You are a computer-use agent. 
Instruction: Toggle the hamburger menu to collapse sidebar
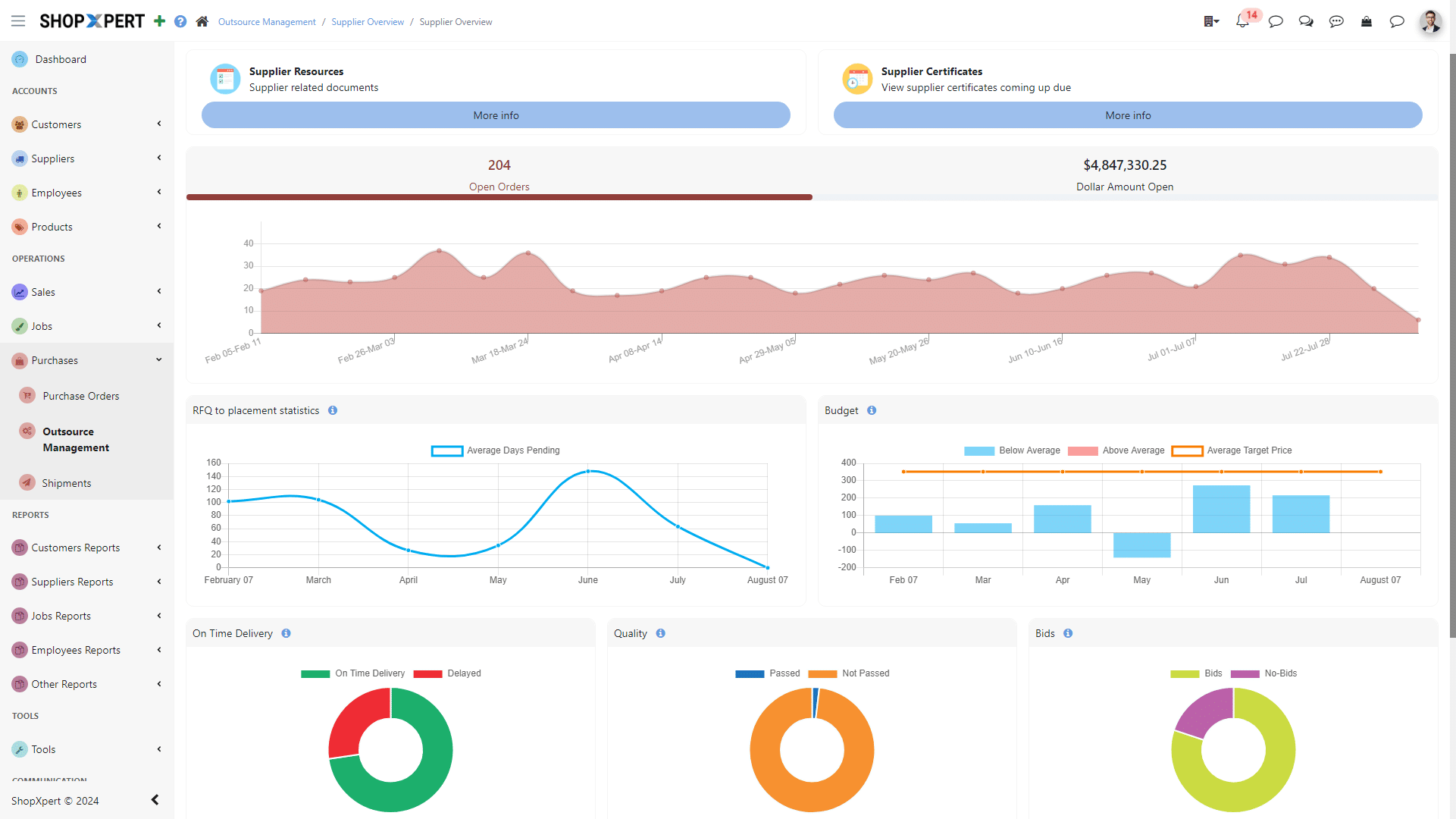pyautogui.click(x=18, y=21)
